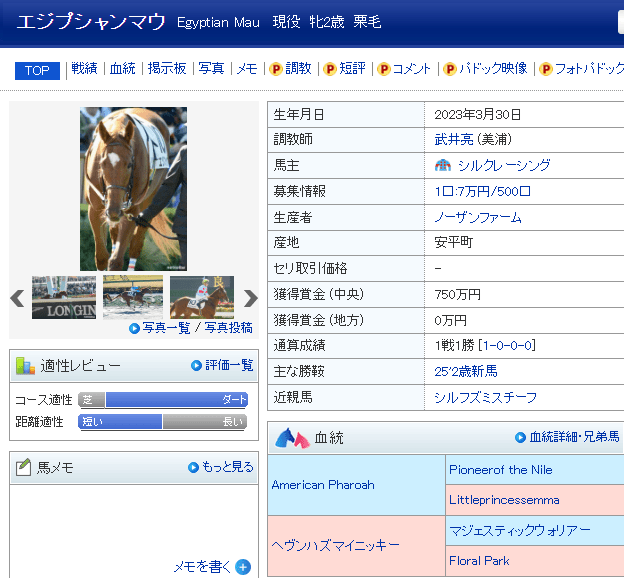Open relative シルフズミスチーフ link
Image resolution: width=624 pixels, height=578 pixels.
(x=486, y=397)
